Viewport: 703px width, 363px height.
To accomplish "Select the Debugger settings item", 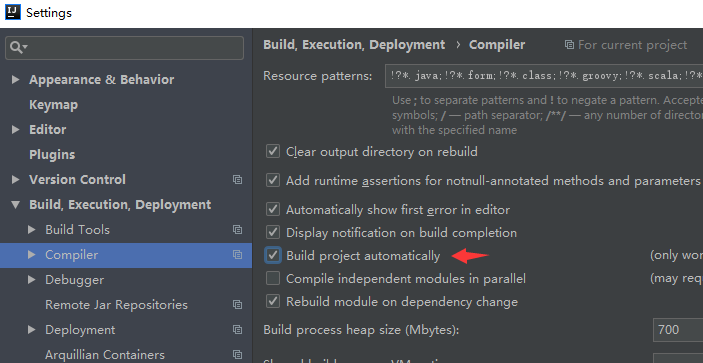I will (x=74, y=280).
